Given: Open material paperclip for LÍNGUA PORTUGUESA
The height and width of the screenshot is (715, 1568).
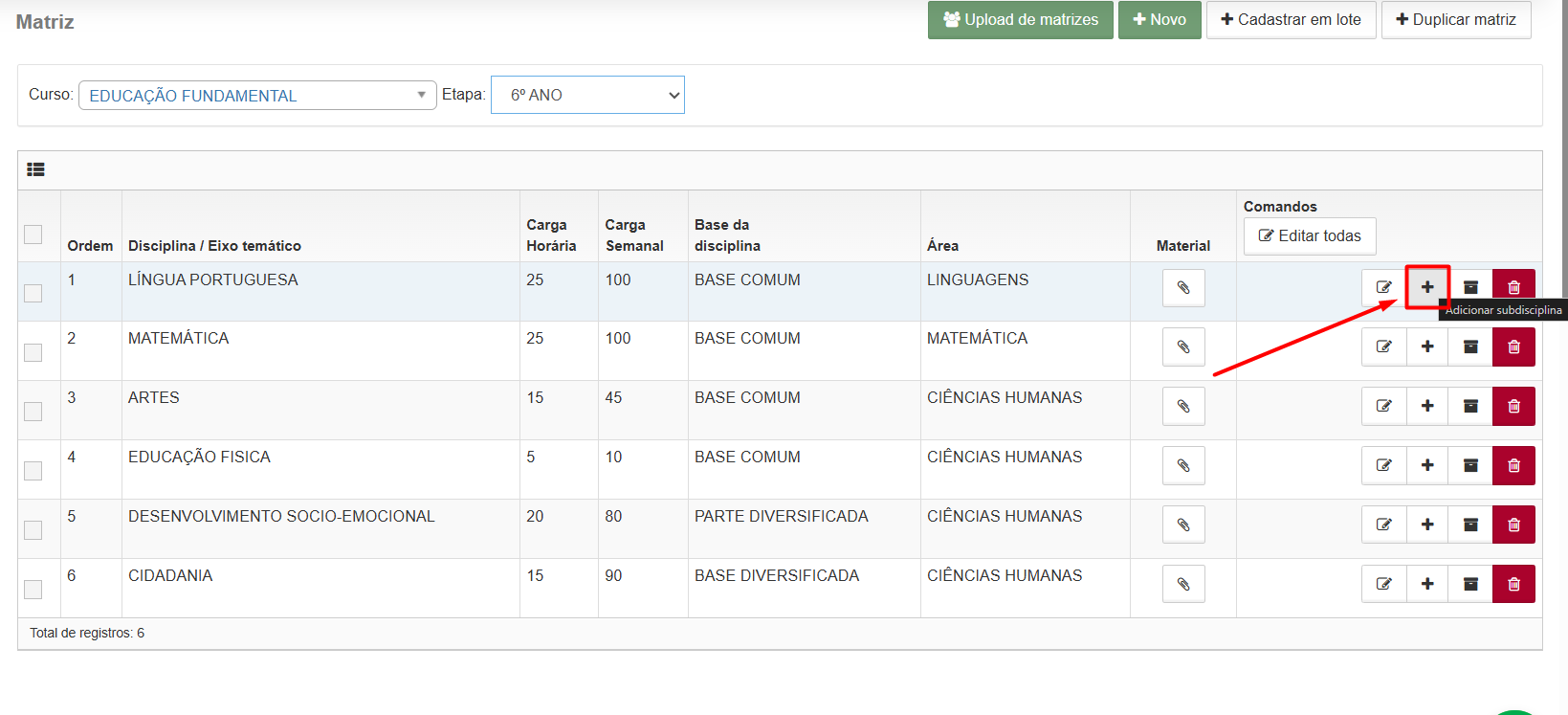Looking at the screenshot, I should pyautogui.click(x=1183, y=287).
